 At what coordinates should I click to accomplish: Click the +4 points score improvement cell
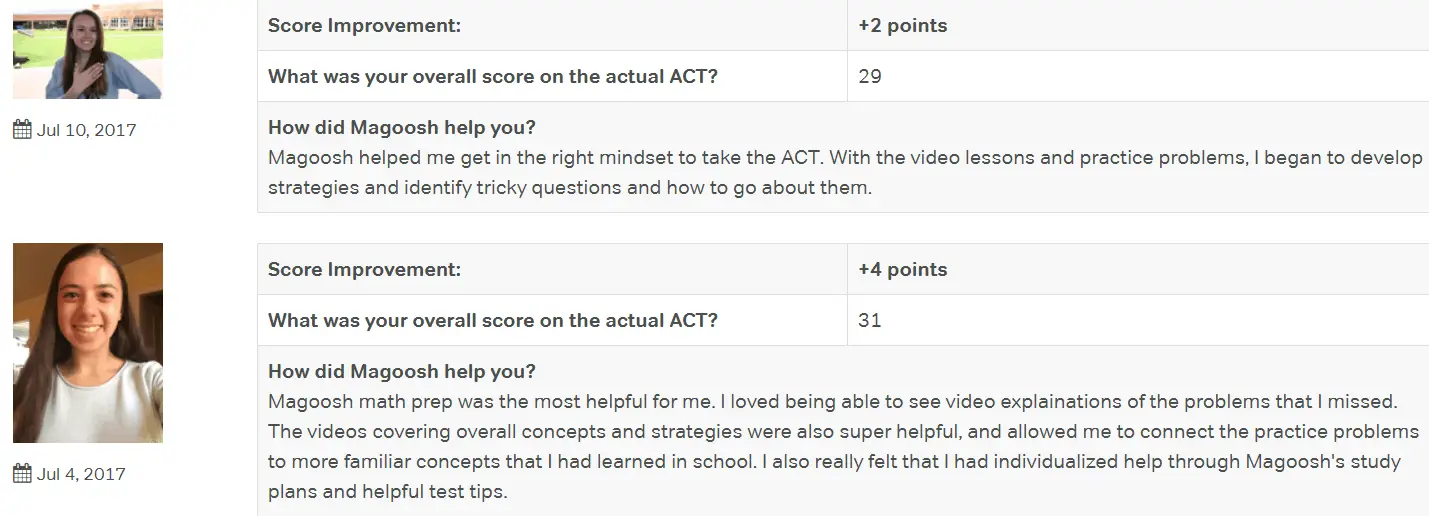1138,269
